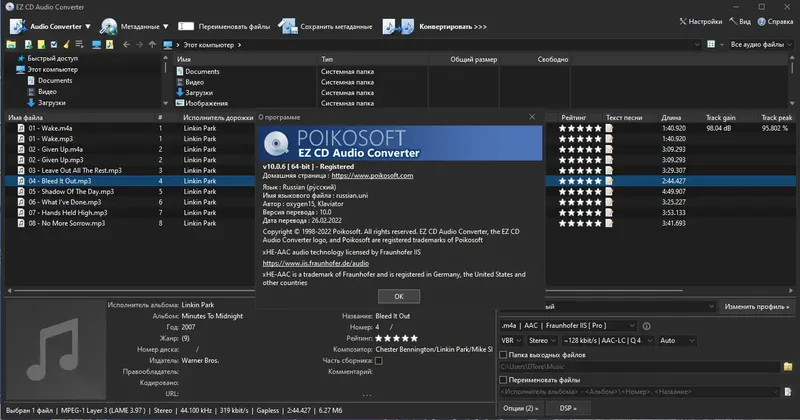Click the add files icon with green plus
Image resolution: width=800 pixels, height=420 pixels.
[x=29, y=45]
